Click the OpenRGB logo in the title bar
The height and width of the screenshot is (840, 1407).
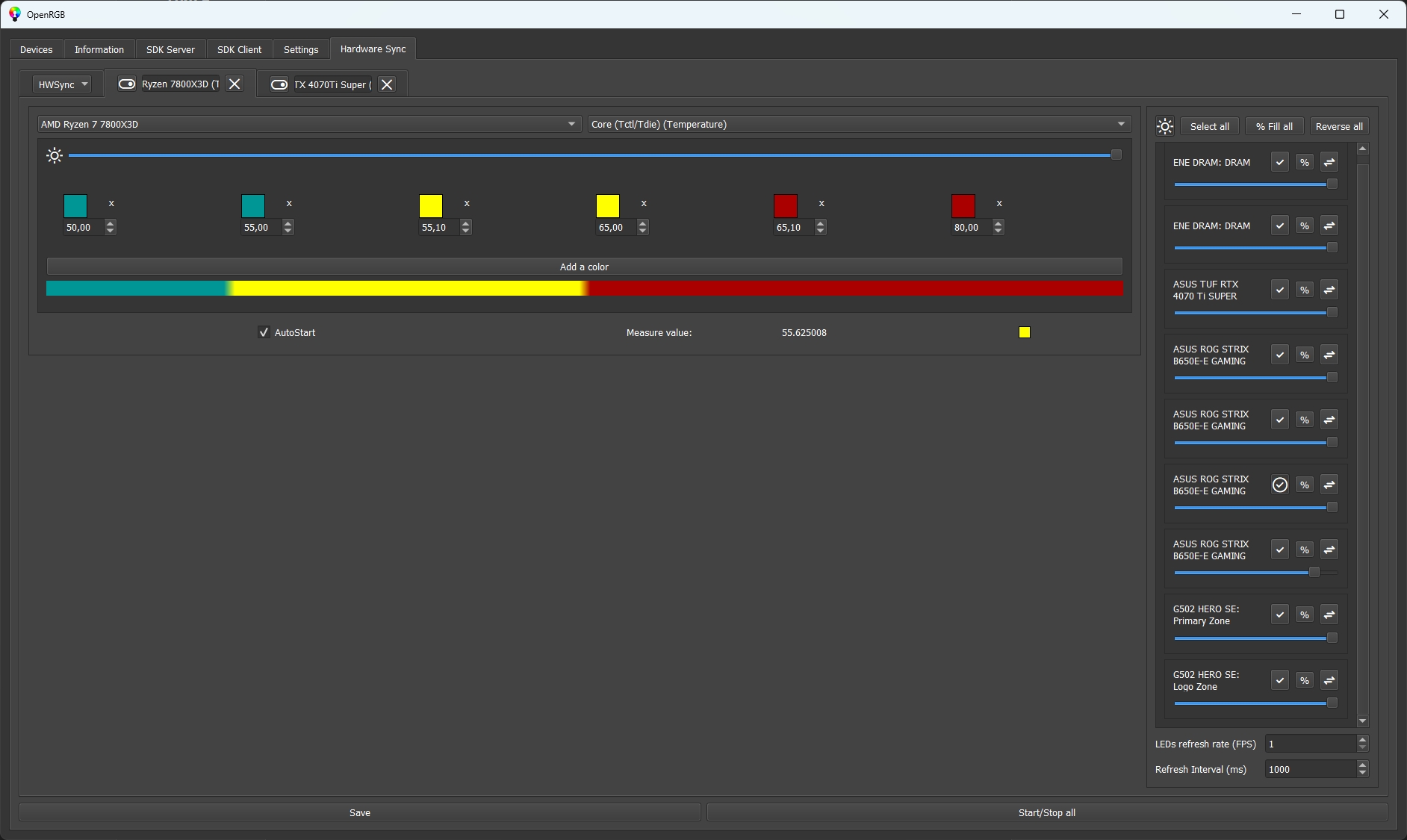click(x=14, y=14)
